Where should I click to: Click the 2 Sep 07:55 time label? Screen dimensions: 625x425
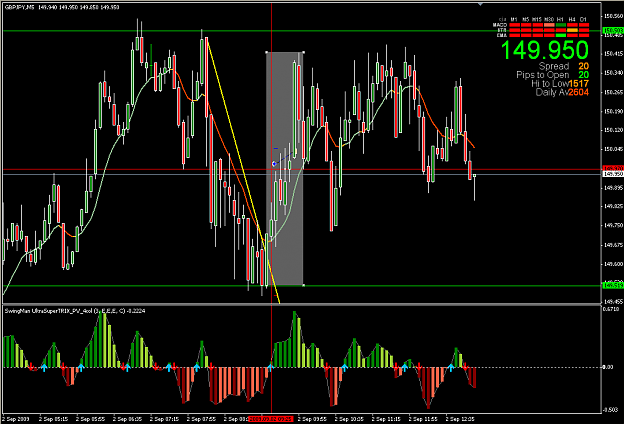(201, 419)
